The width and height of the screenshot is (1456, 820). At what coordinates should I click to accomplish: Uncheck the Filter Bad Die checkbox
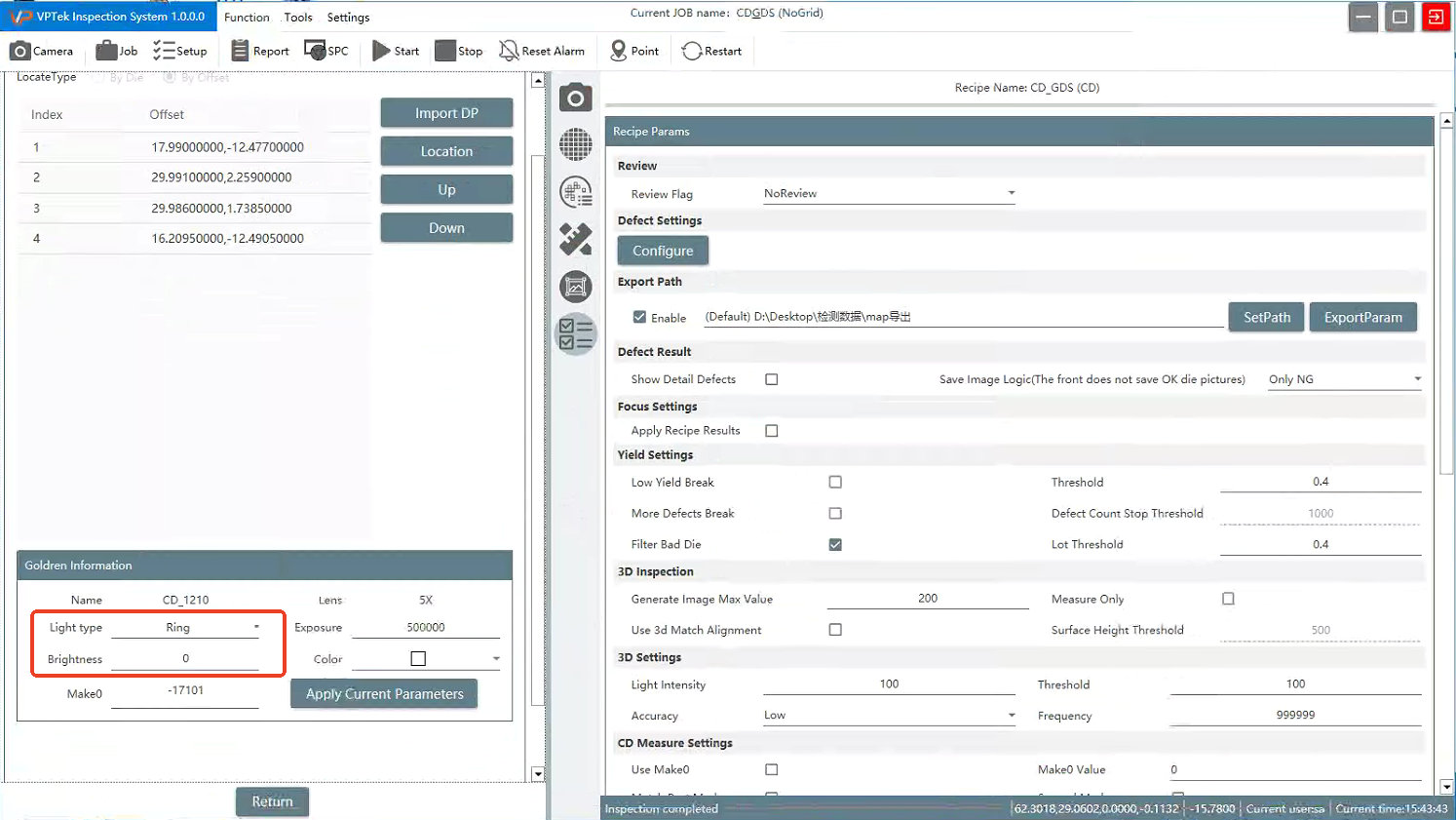click(x=835, y=544)
